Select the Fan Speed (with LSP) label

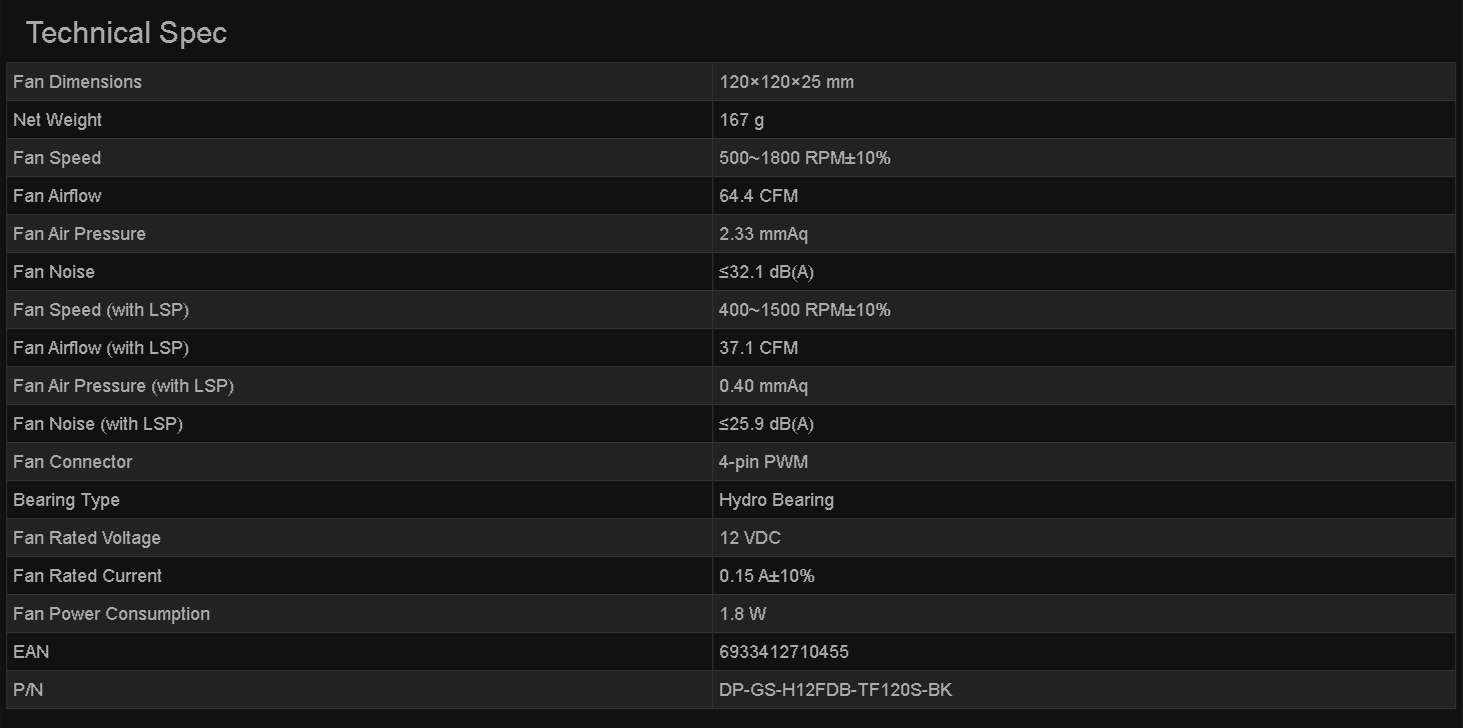click(101, 310)
